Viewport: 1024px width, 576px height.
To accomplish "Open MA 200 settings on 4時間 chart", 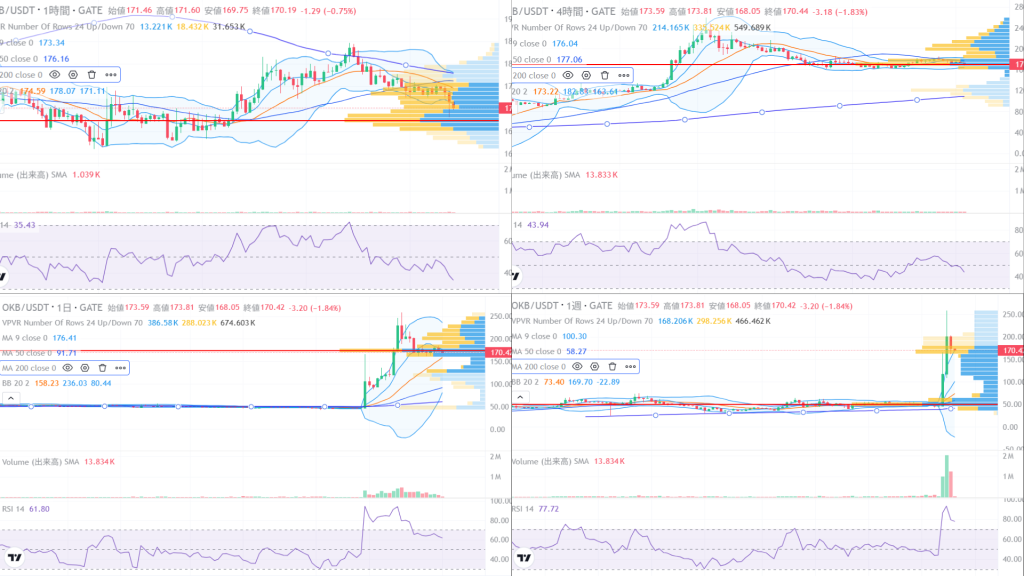I will [586, 75].
